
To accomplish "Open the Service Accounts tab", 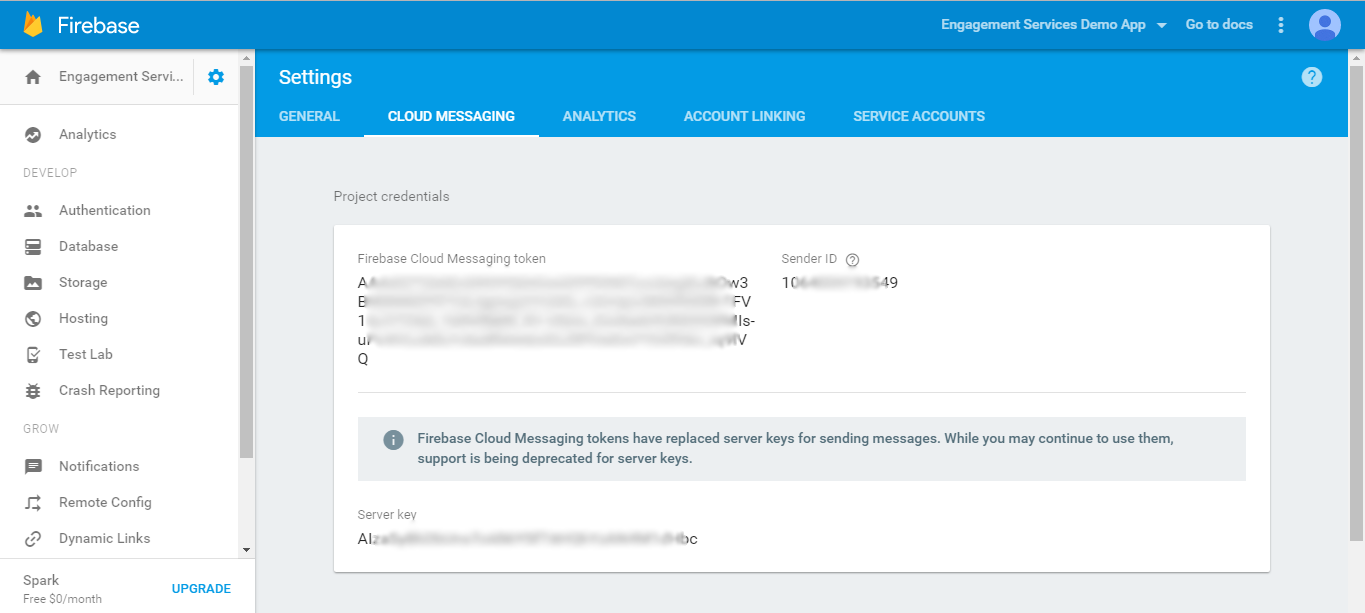I will pos(919,116).
